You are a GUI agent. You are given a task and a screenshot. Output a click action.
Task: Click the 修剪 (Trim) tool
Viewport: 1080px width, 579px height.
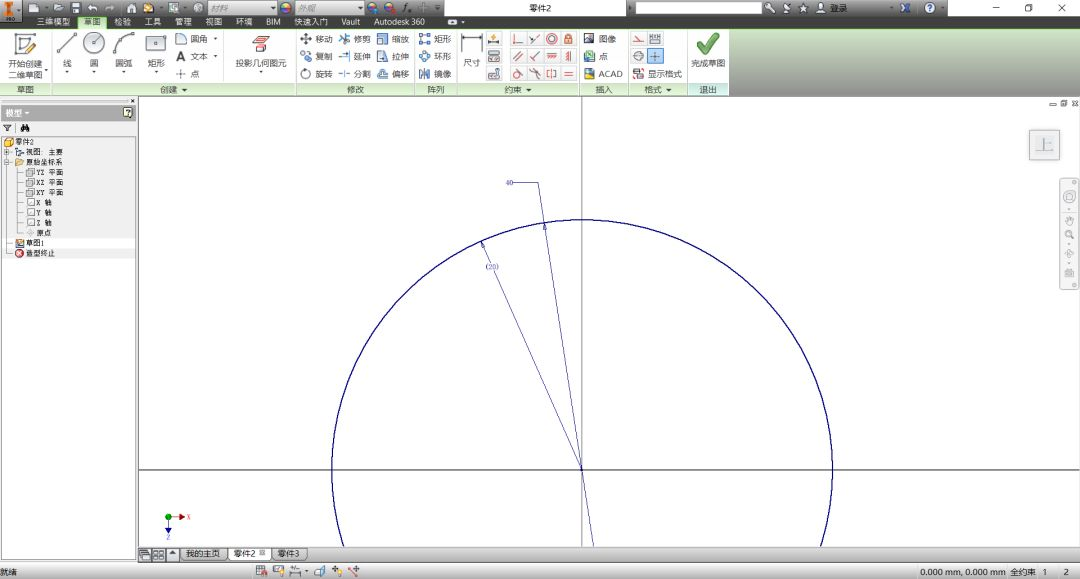pyautogui.click(x=355, y=39)
